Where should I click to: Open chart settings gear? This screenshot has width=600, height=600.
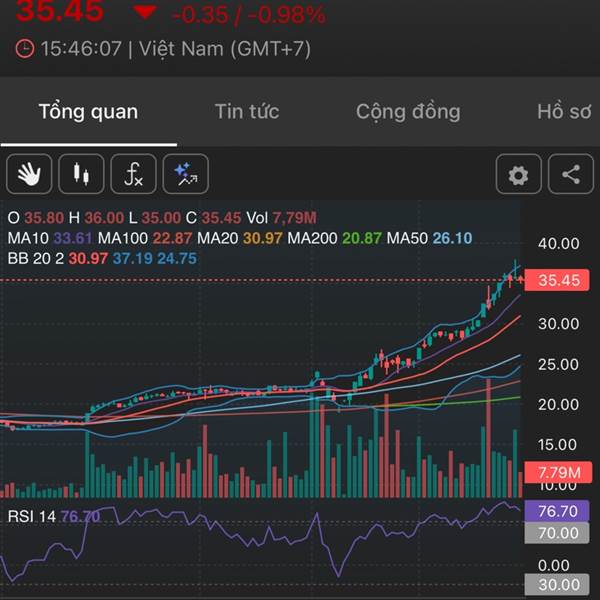pos(518,174)
